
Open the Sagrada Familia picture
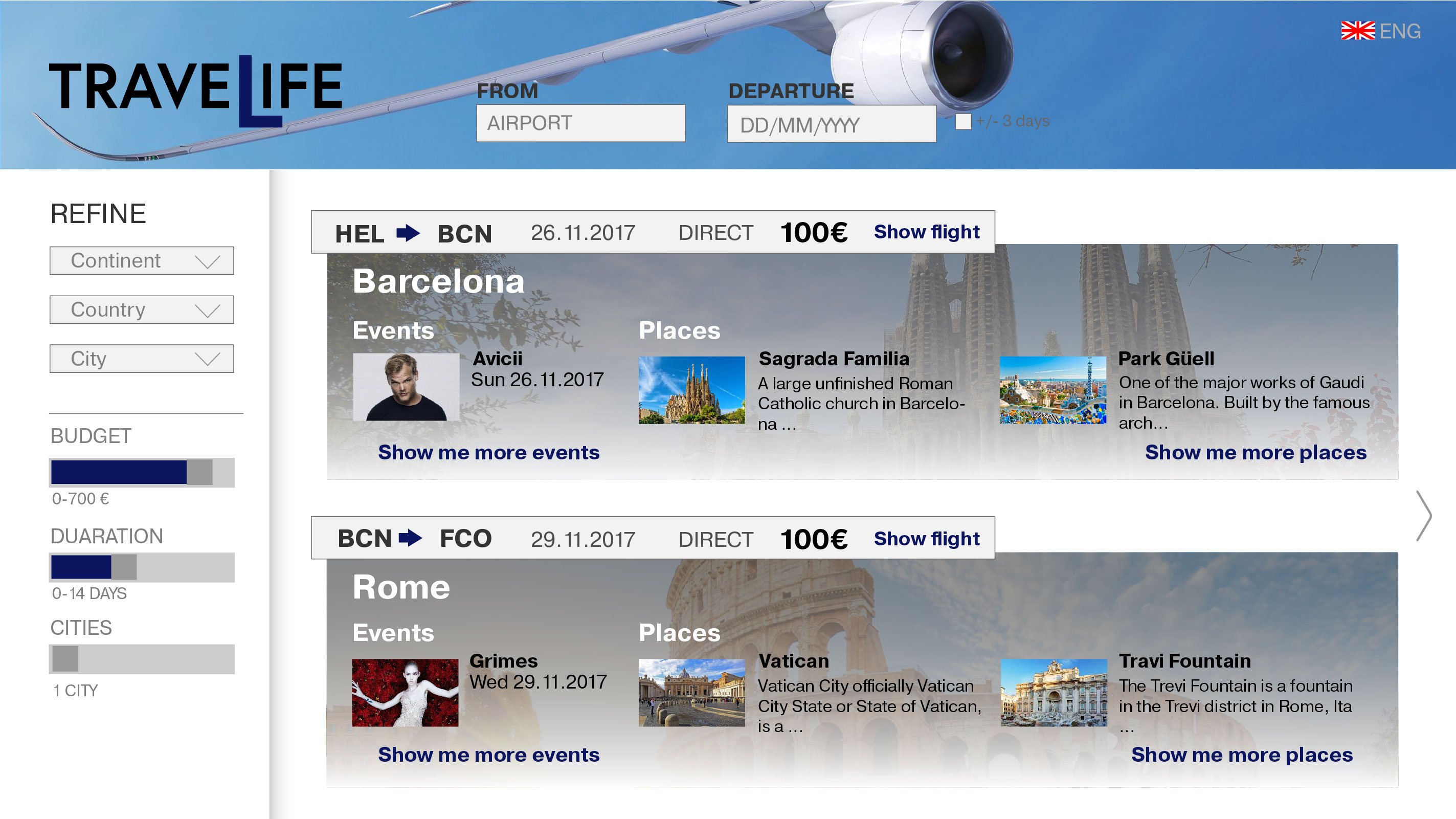click(692, 390)
